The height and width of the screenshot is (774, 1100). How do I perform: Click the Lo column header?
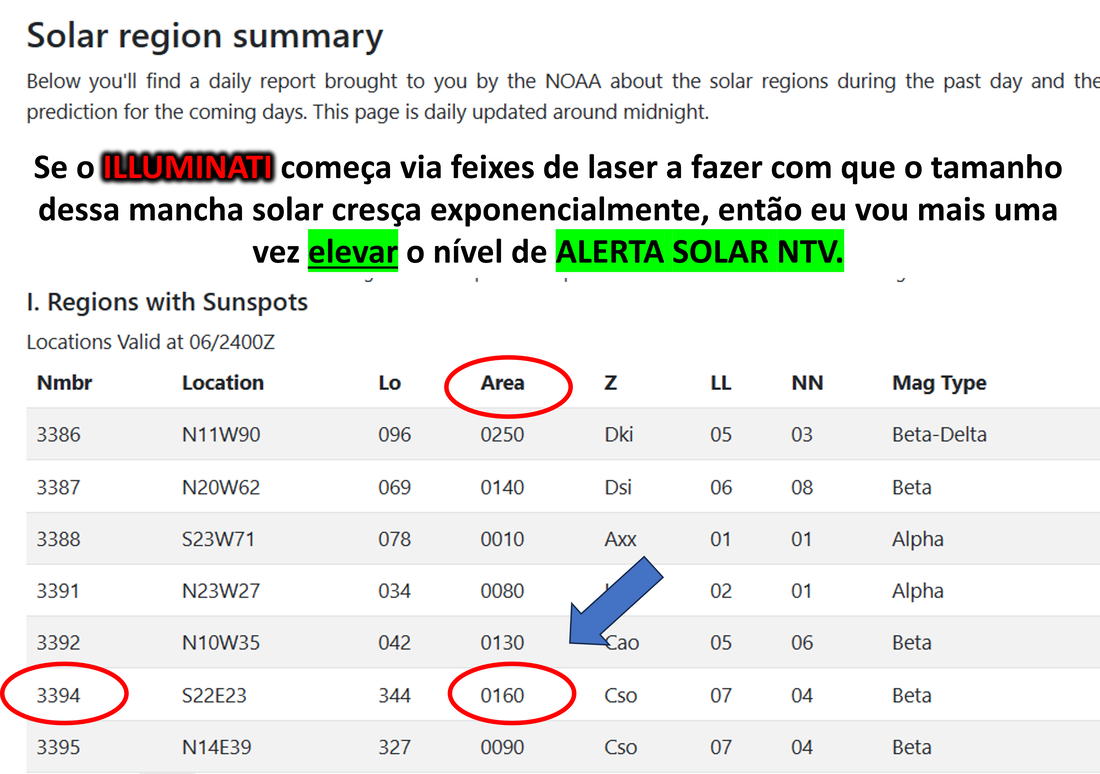389,383
